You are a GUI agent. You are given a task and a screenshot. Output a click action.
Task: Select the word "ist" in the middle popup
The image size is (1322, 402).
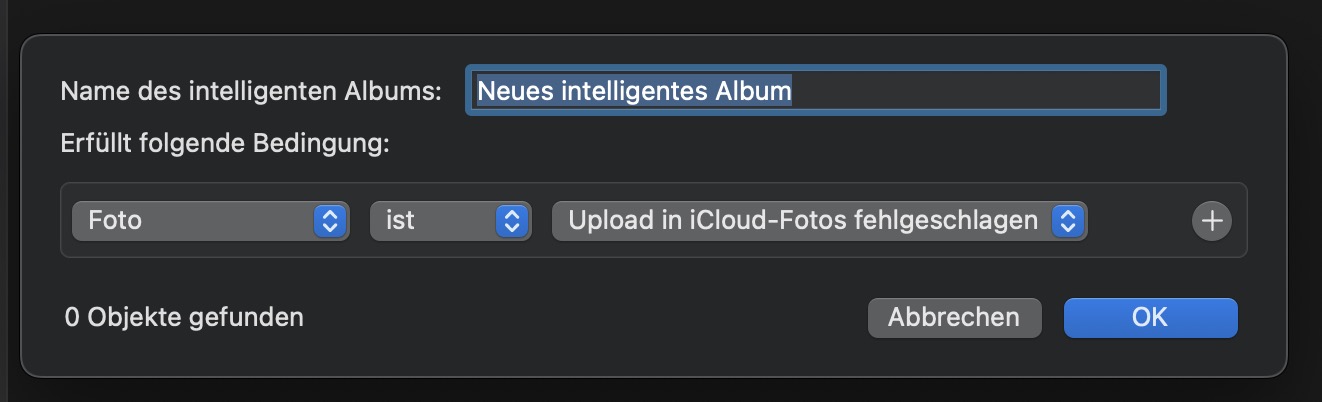[x=400, y=221]
